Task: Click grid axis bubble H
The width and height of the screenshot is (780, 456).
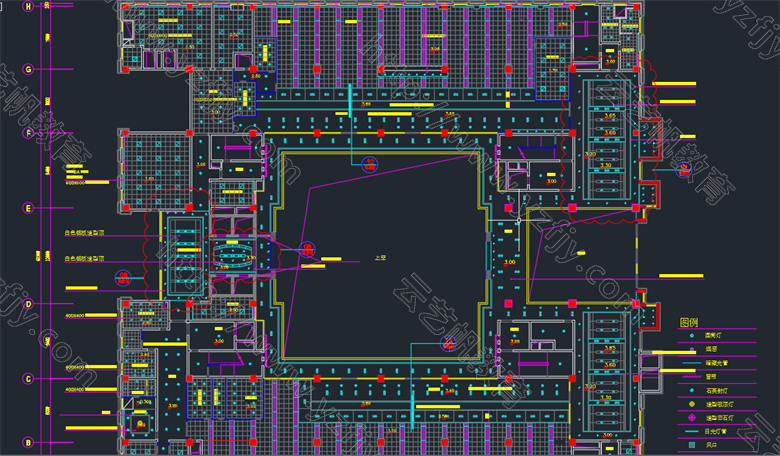Action: (x=28, y=6)
